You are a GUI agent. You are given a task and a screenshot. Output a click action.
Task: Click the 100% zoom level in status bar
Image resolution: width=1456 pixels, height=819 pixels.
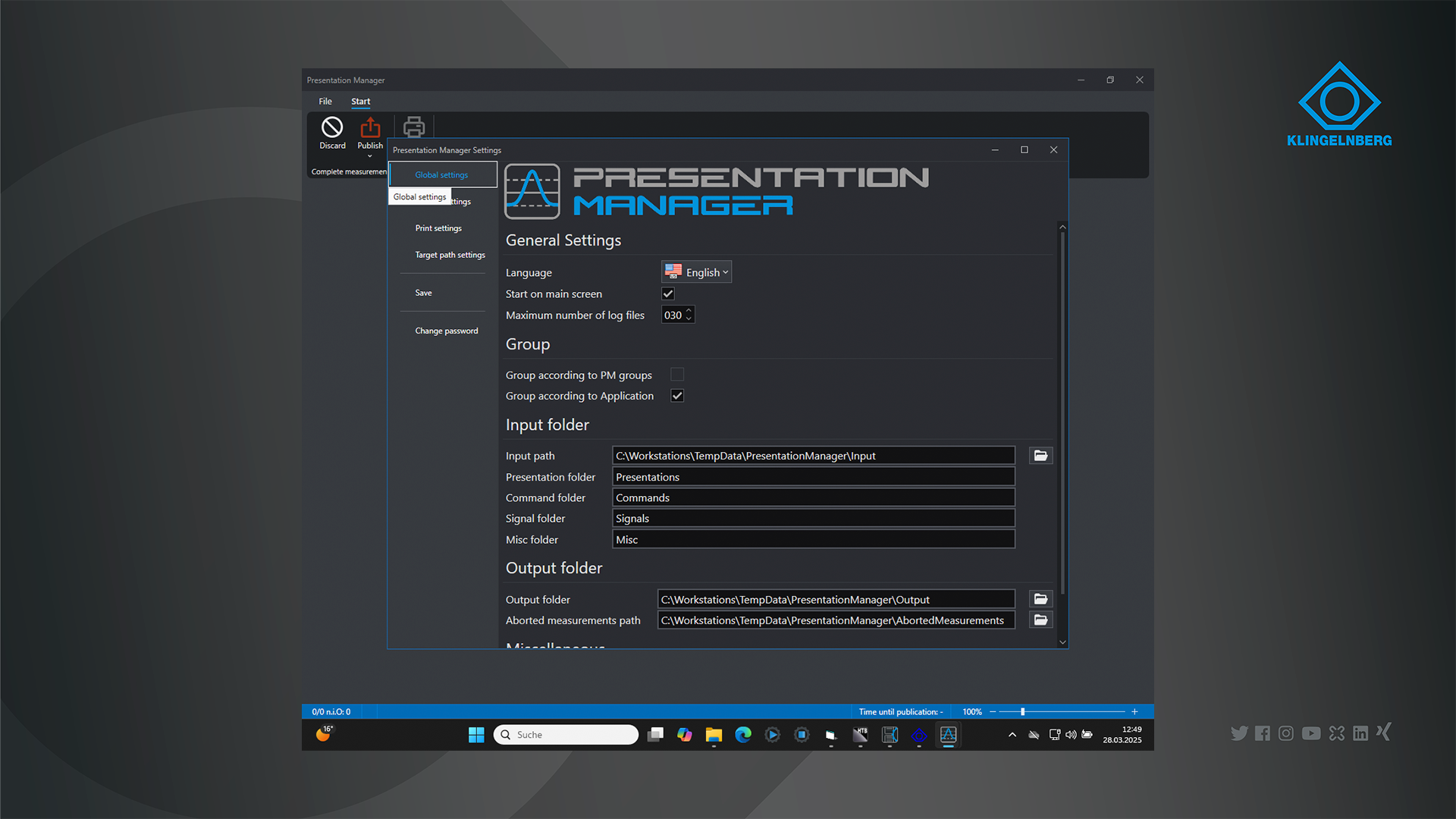coord(972,712)
